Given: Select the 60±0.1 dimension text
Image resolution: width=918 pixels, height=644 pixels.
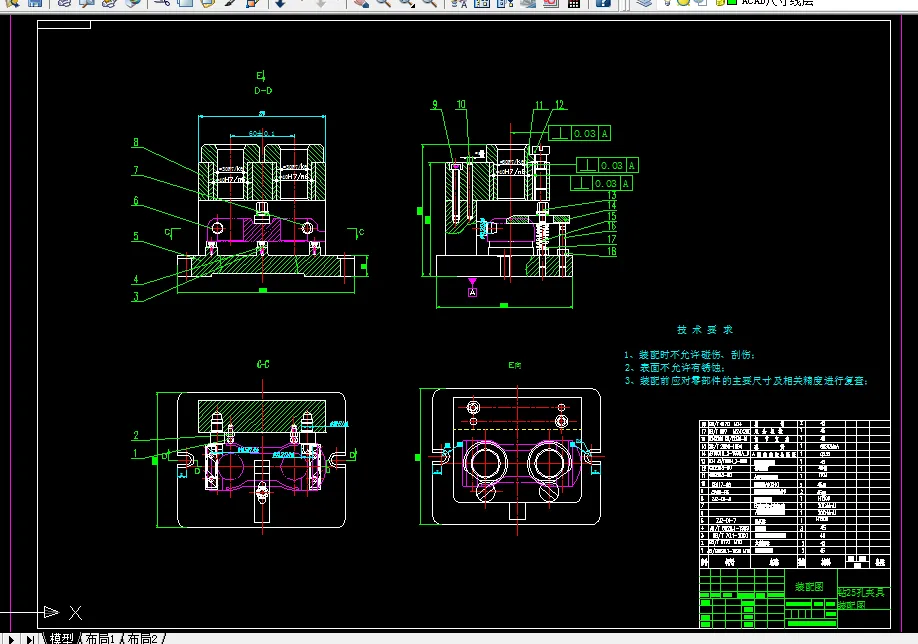Looking at the screenshot, I should tap(262, 133).
